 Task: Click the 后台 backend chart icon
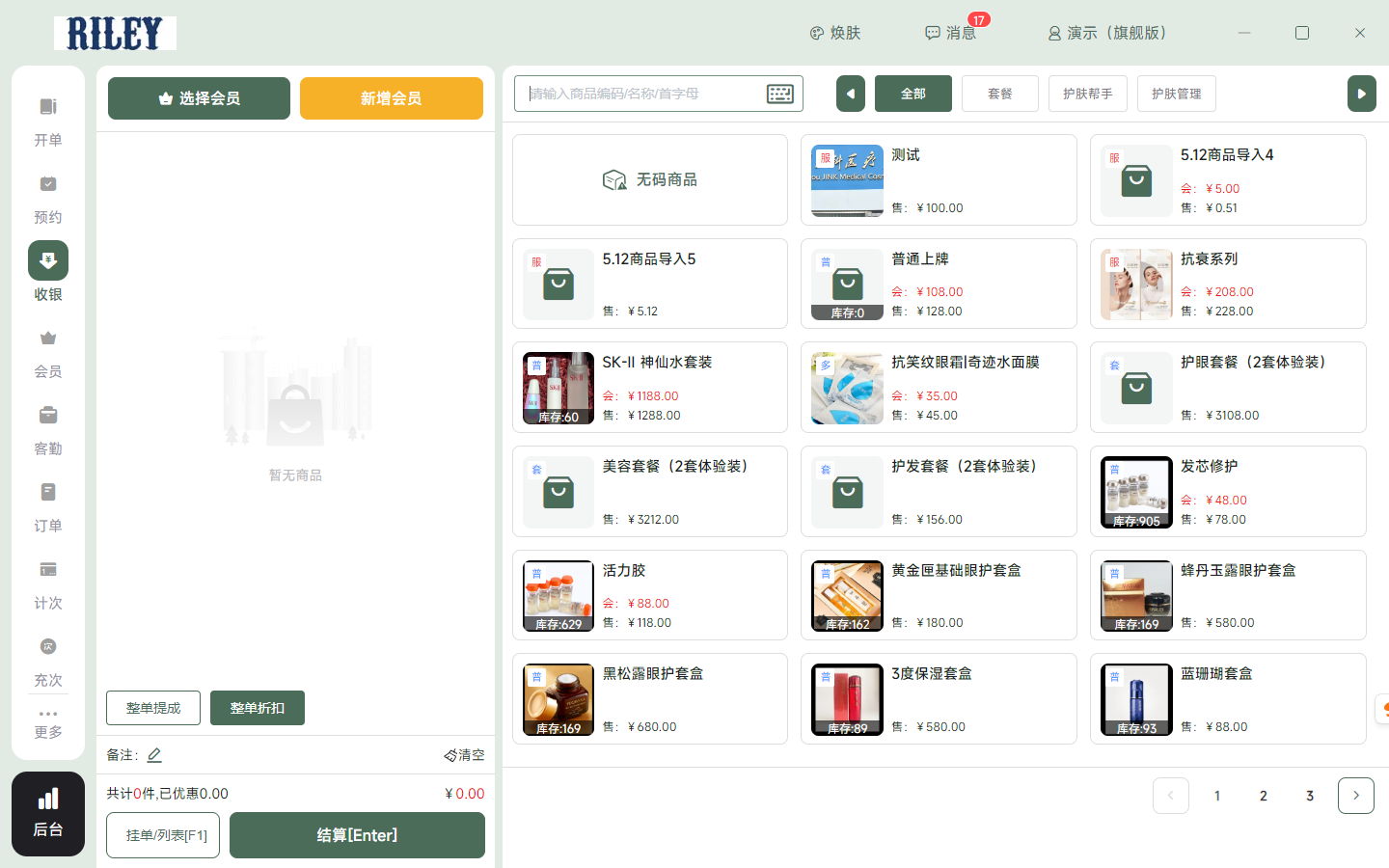48,800
